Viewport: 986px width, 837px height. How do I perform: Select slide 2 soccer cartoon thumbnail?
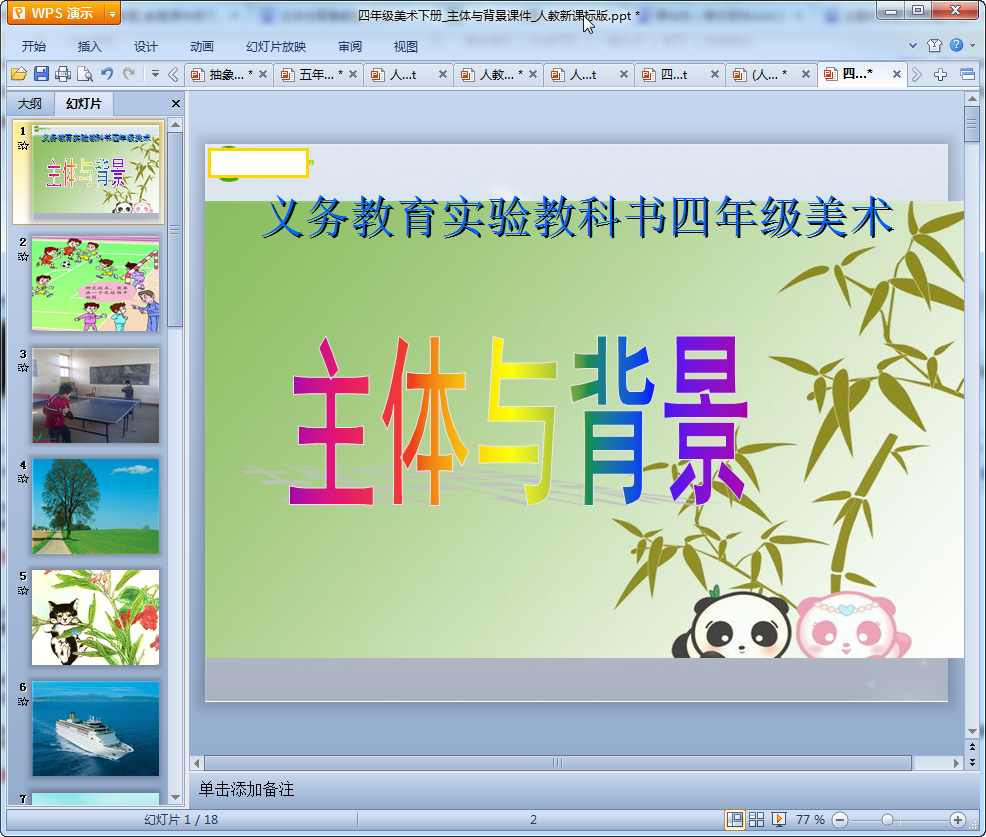point(96,284)
